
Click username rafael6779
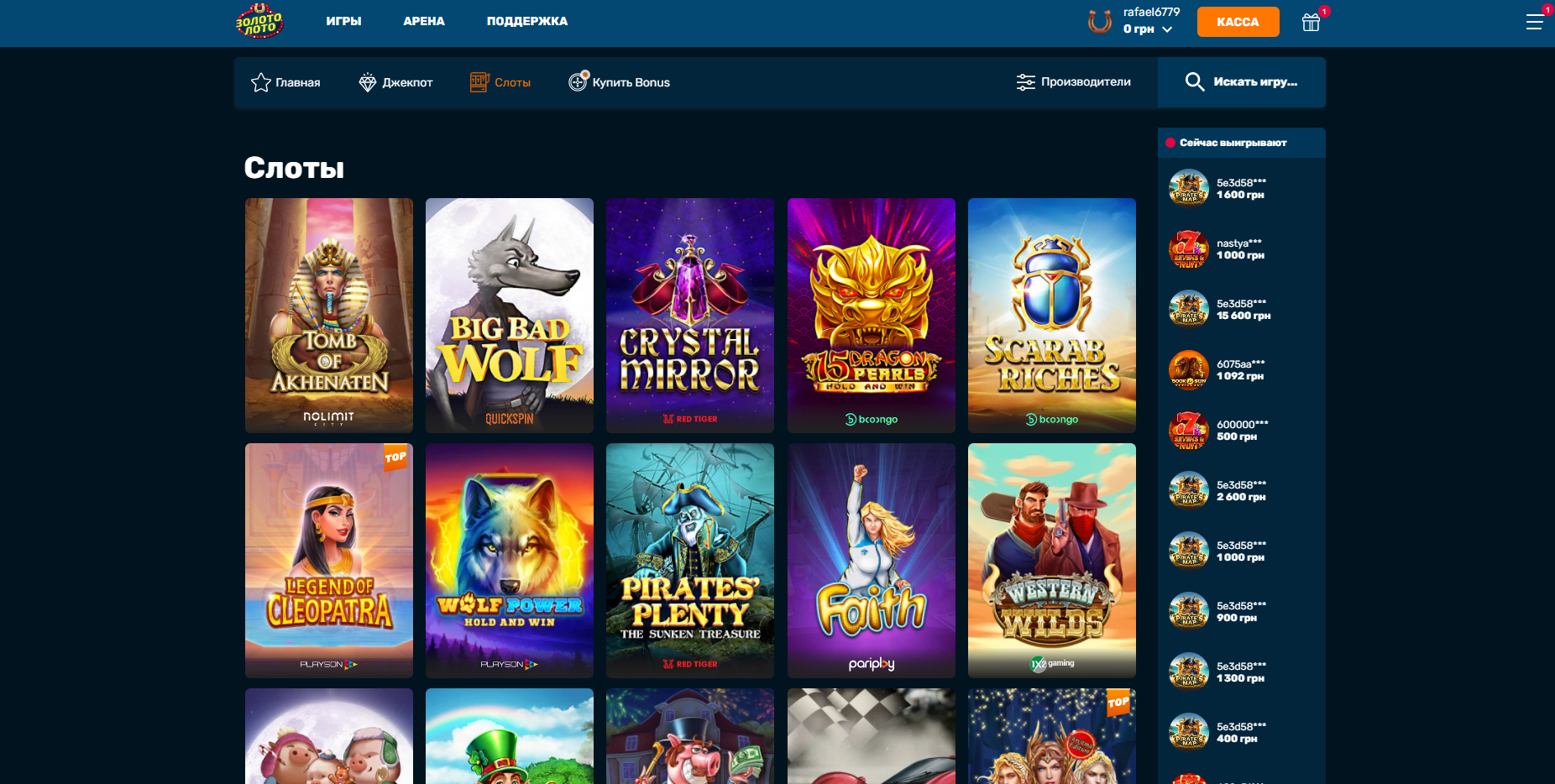tap(1151, 13)
